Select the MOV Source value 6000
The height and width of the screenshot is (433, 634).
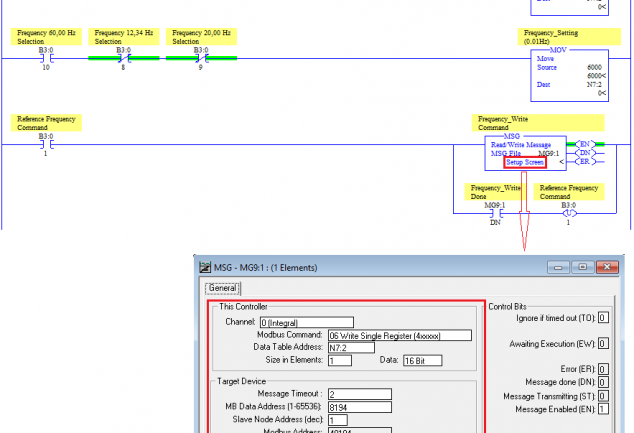click(x=594, y=68)
